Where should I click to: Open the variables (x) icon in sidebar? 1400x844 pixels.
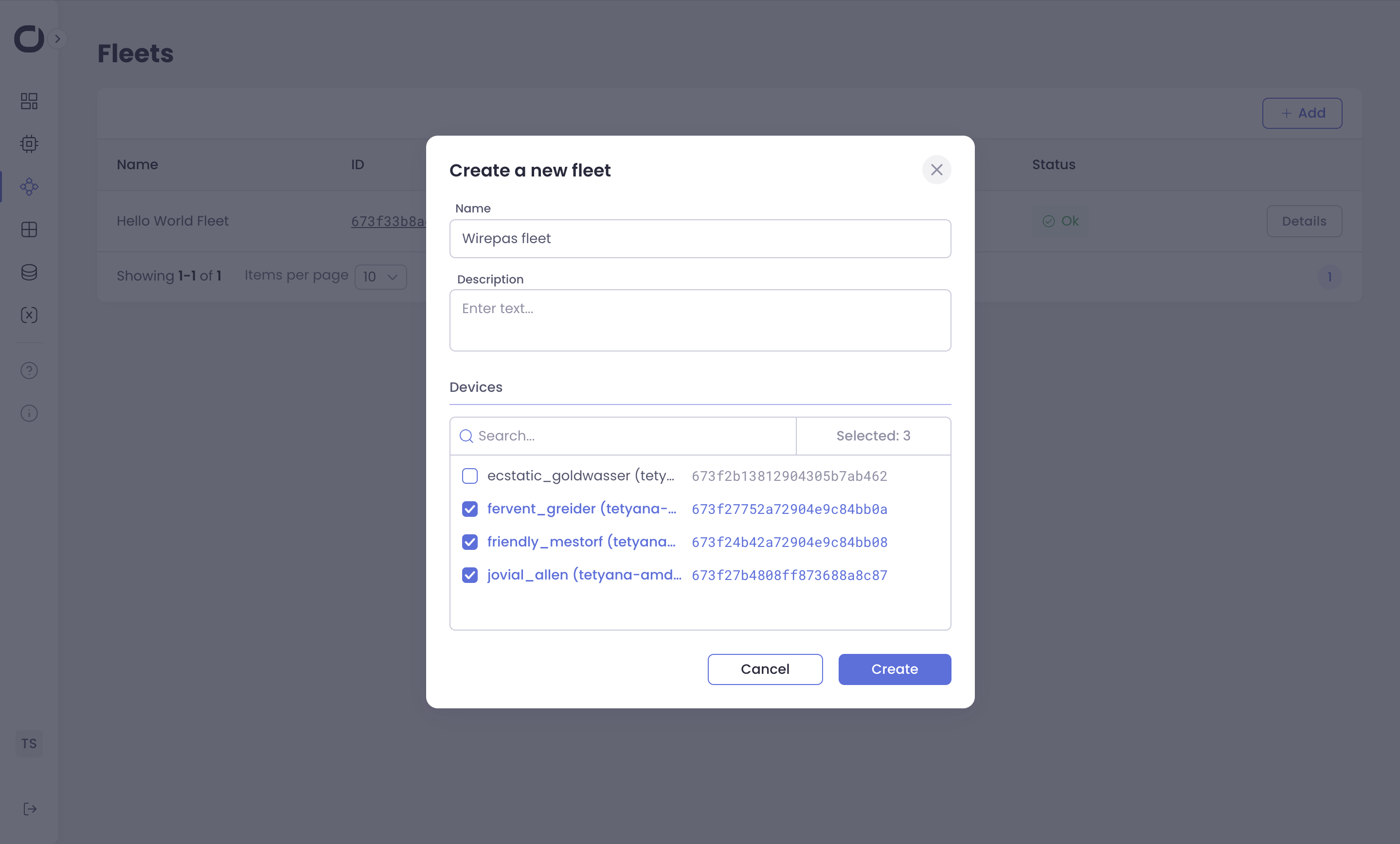(29, 315)
